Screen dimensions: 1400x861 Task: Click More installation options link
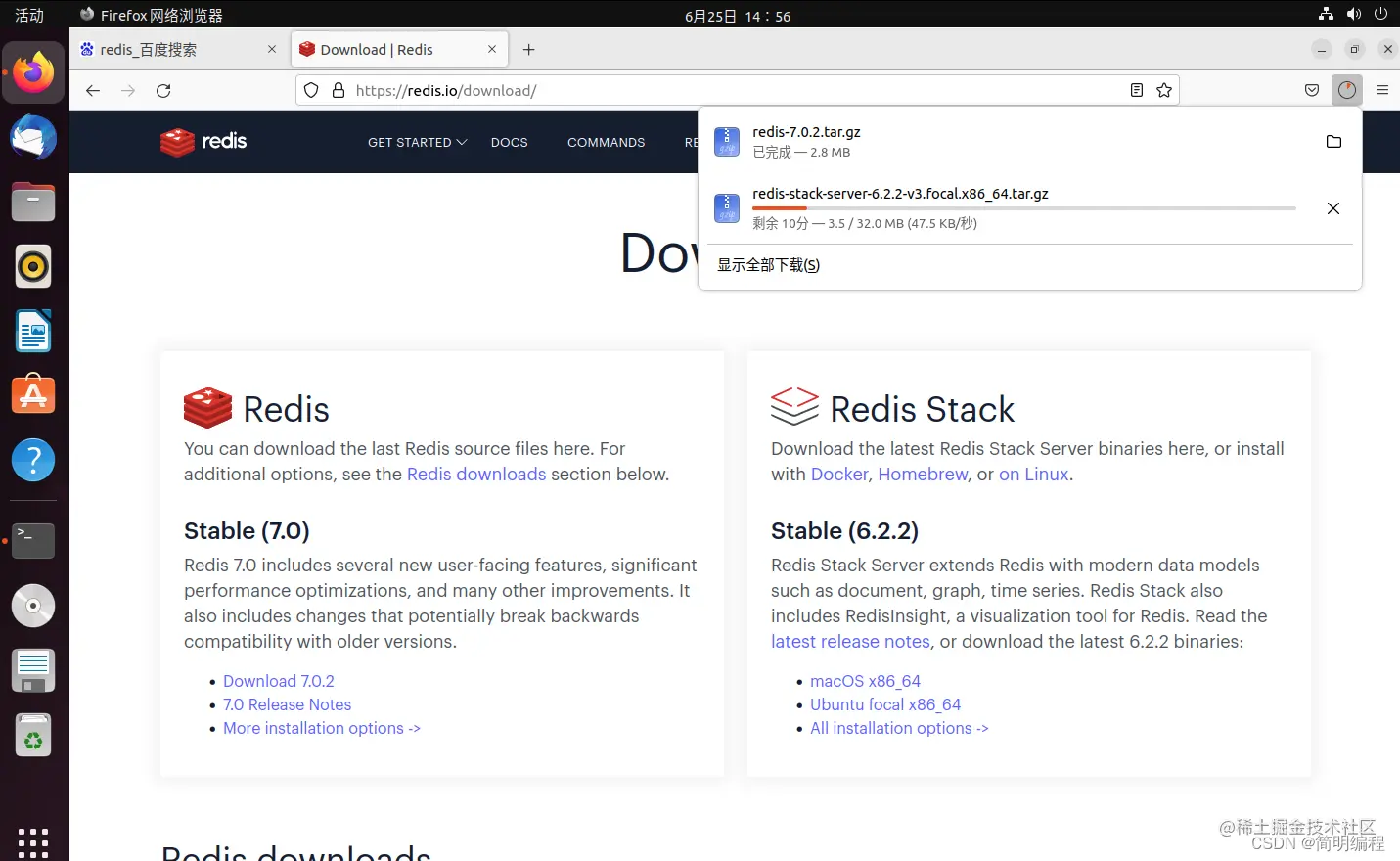coord(321,728)
